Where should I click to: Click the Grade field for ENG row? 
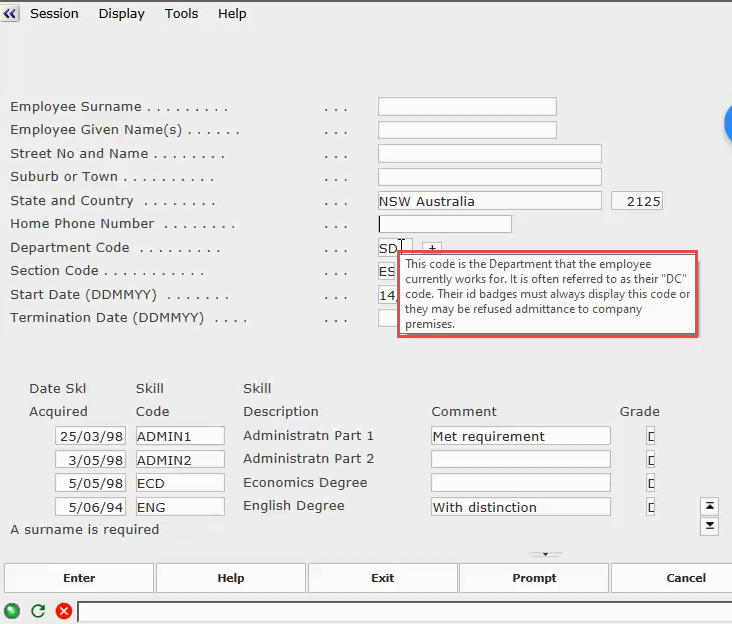coord(650,506)
